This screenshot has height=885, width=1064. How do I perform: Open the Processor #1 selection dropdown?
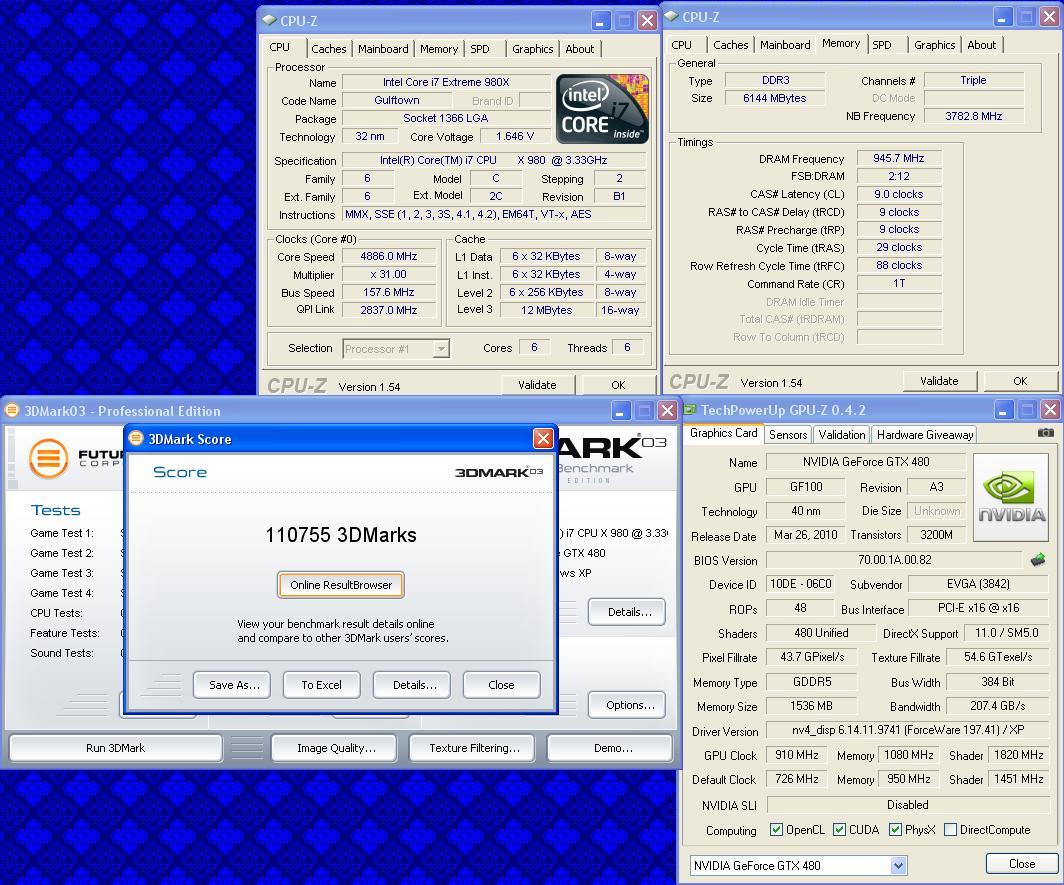[x=441, y=349]
